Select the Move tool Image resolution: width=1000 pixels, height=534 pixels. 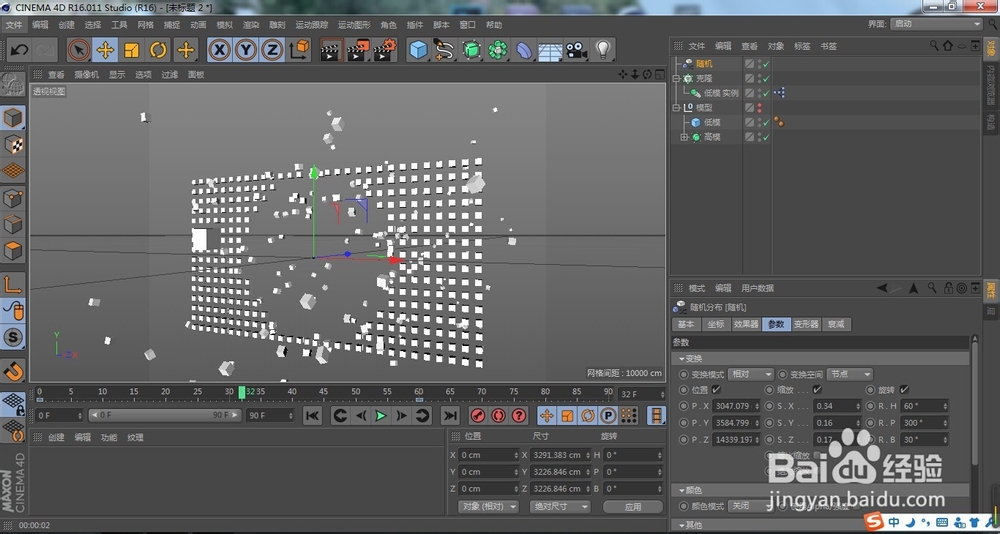(x=105, y=50)
